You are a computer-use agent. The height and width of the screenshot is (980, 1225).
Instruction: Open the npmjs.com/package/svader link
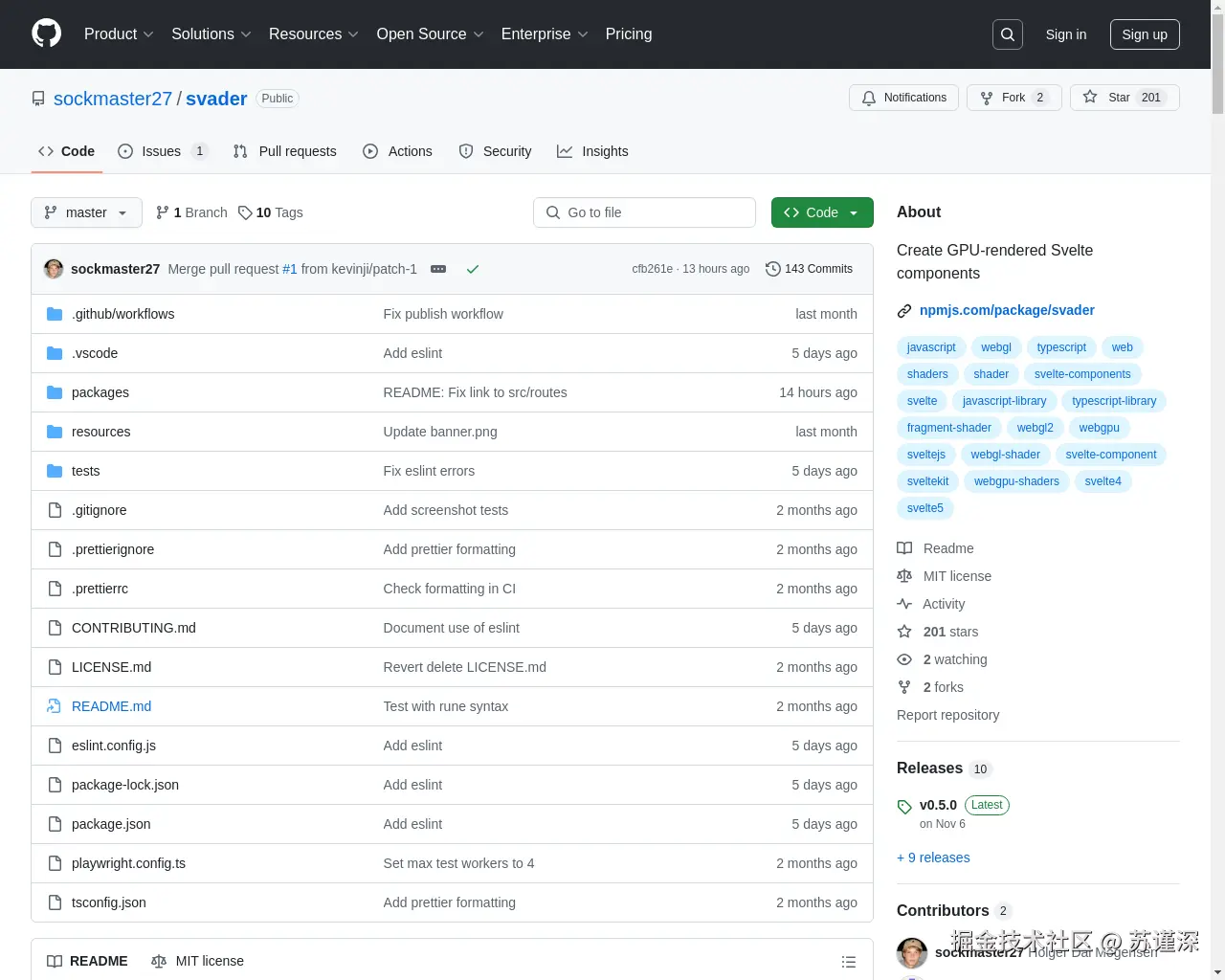coord(1007,310)
